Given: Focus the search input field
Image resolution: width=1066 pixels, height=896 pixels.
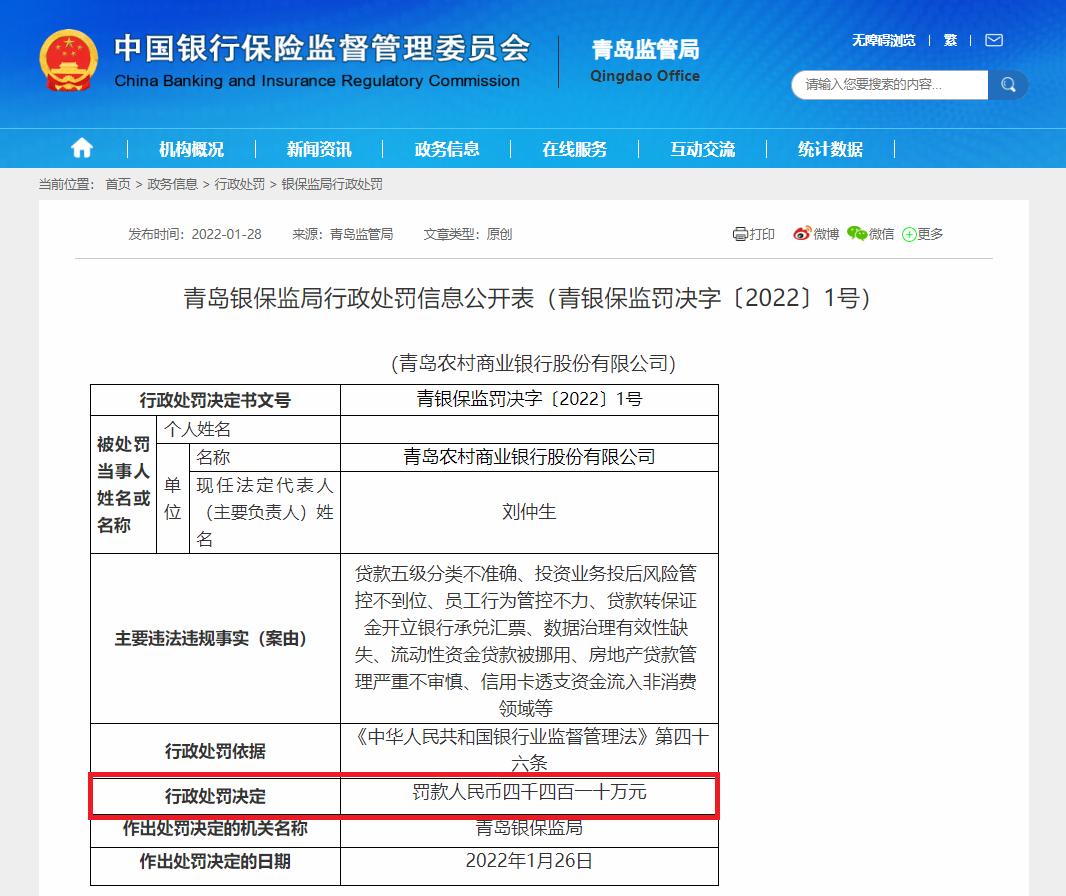Looking at the screenshot, I should pos(890,85).
